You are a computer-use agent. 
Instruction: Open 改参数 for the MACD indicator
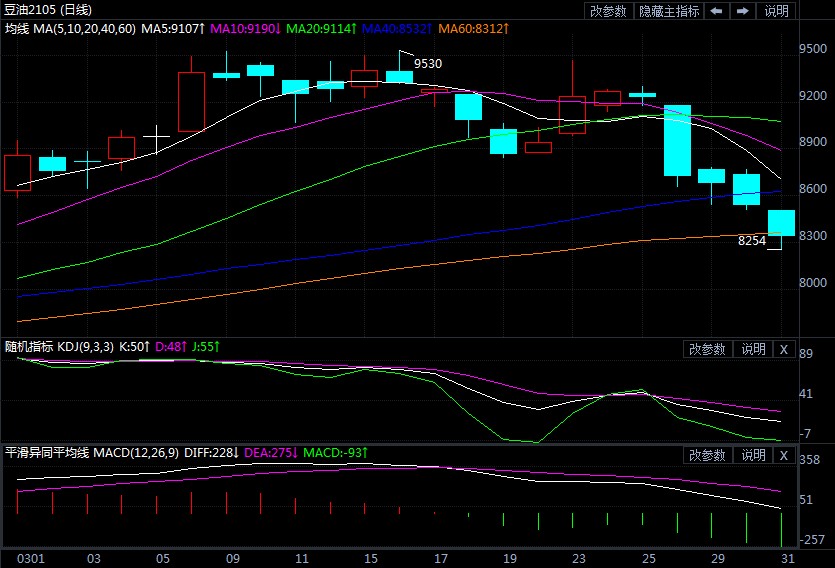tap(707, 455)
